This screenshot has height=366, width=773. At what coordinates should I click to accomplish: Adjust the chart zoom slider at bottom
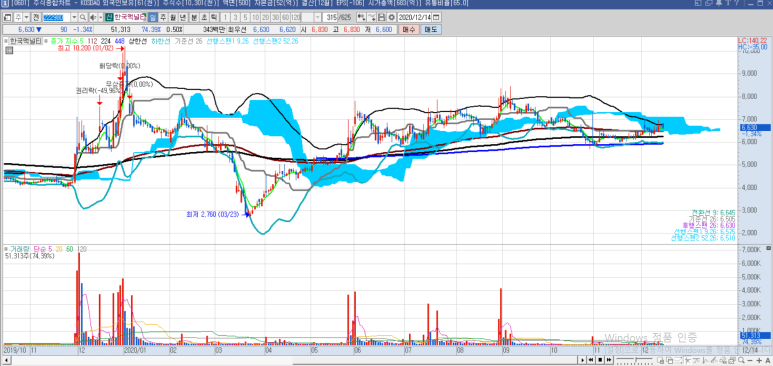(634, 360)
